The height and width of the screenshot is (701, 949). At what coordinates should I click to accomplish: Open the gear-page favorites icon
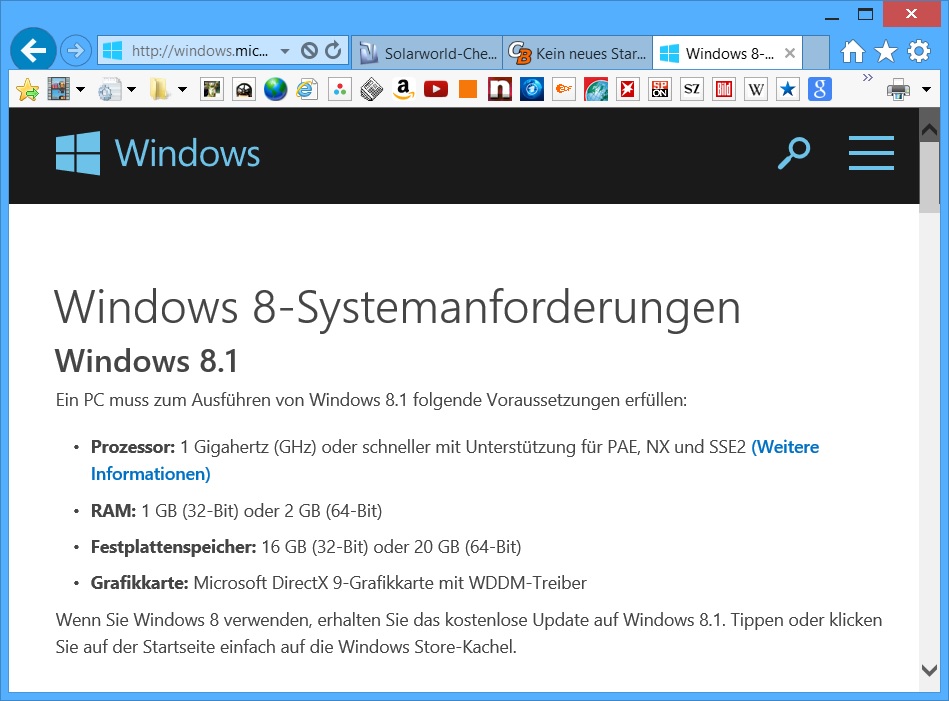click(110, 90)
